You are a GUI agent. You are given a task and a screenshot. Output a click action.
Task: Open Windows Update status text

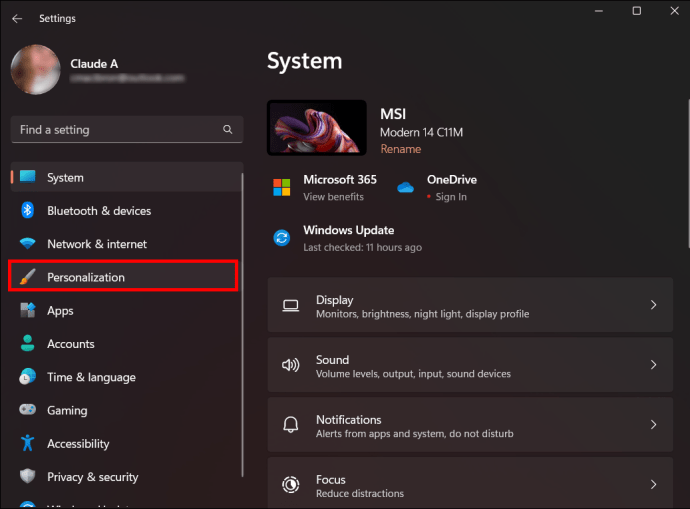tap(362, 248)
